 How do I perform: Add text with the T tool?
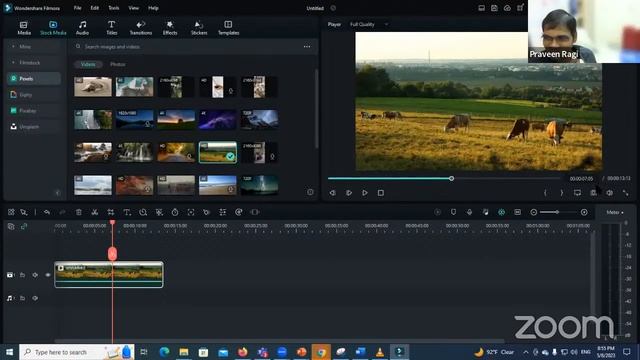127,212
